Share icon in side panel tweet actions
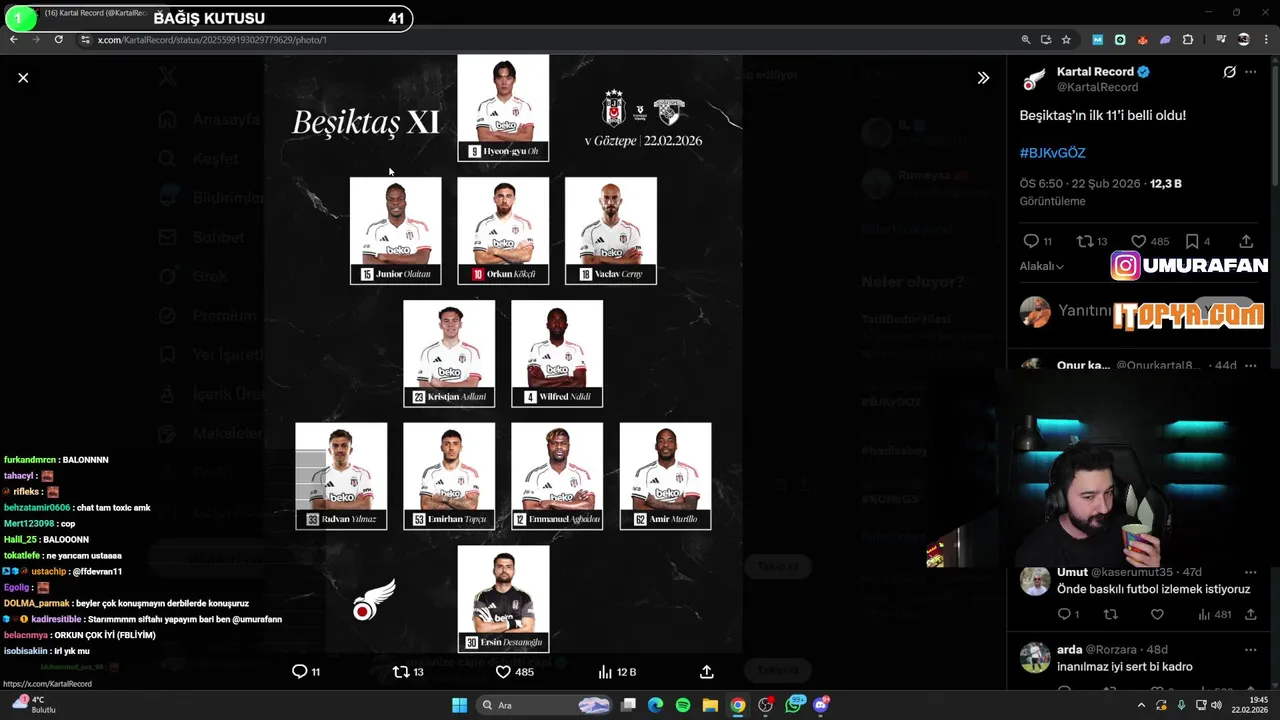 click(1246, 241)
